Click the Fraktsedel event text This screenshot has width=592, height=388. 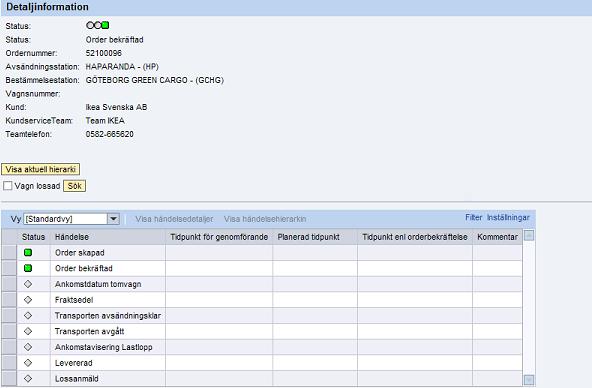tap(74, 300)
